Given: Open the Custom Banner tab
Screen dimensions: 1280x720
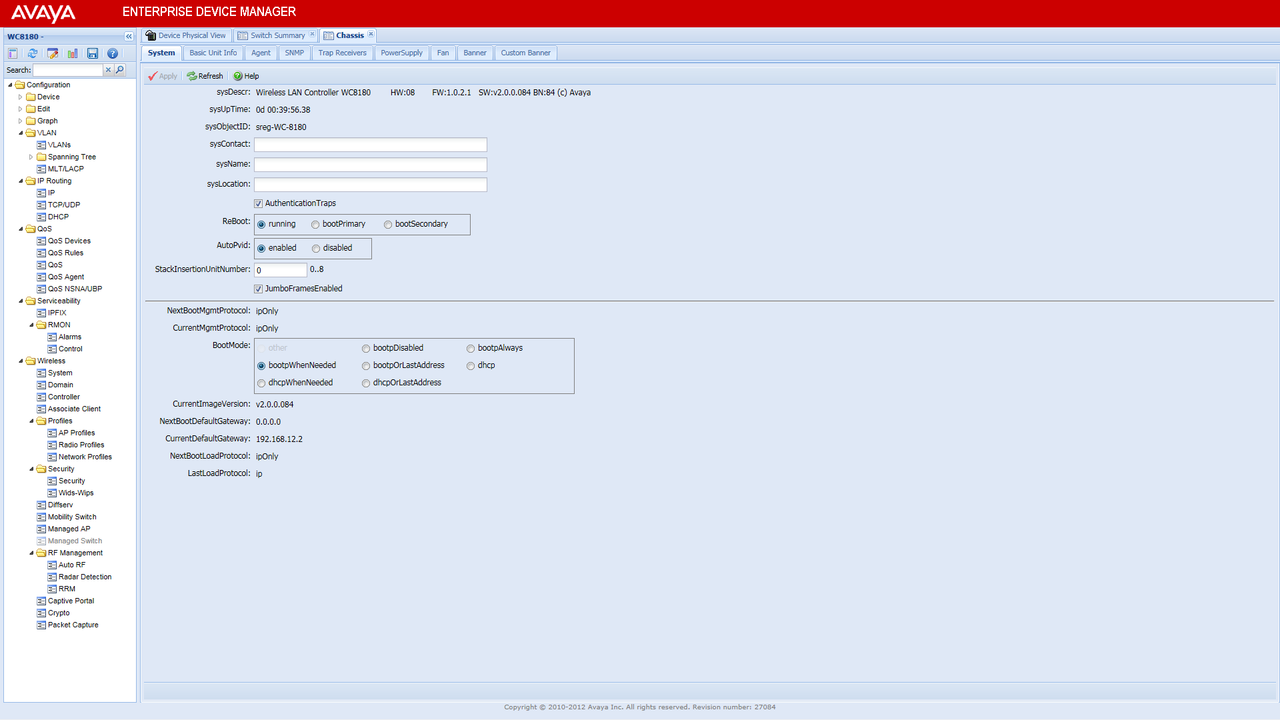Looking at the screenshot, I should (x=525, y=53).
